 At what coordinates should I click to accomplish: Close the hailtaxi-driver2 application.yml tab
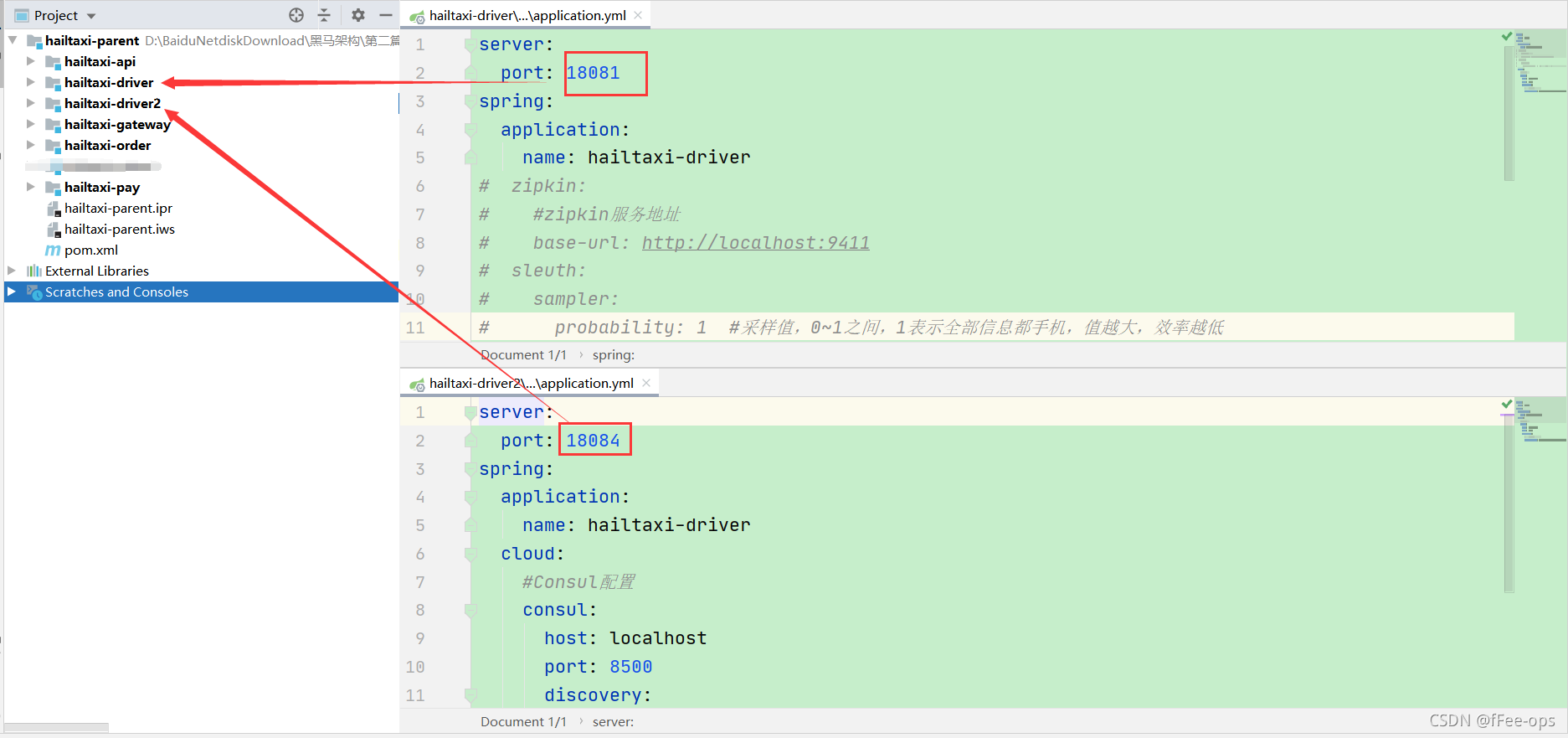tap(646, 383)
